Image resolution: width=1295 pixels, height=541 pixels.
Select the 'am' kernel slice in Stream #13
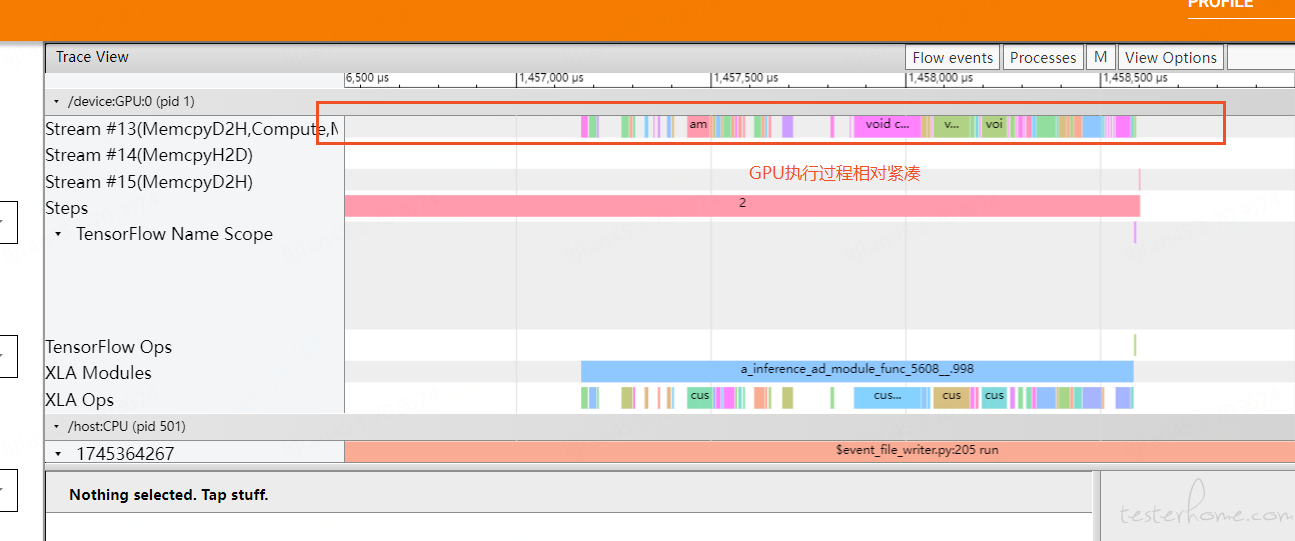[698, 126]
